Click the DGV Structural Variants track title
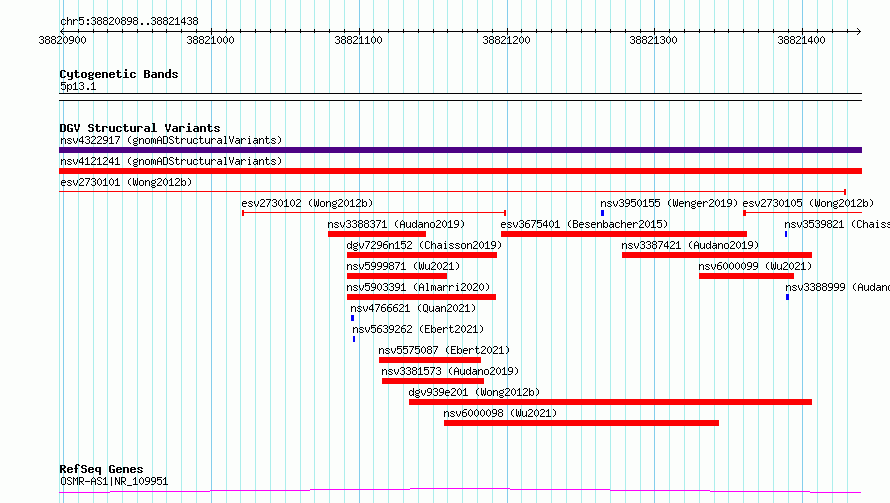Image resolution: width=890 pixels, height=503 pixels. [140, 128]
